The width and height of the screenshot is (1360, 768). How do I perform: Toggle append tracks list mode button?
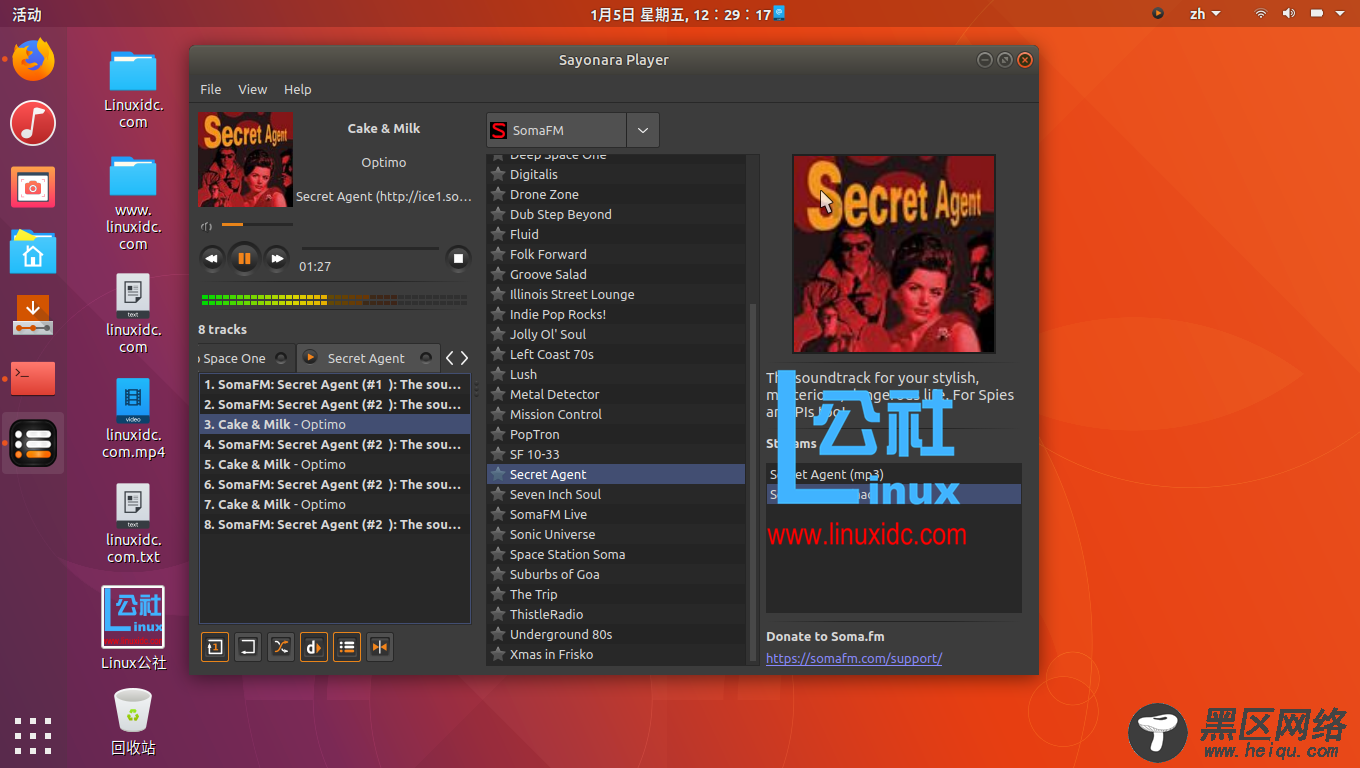pos(347,647)
